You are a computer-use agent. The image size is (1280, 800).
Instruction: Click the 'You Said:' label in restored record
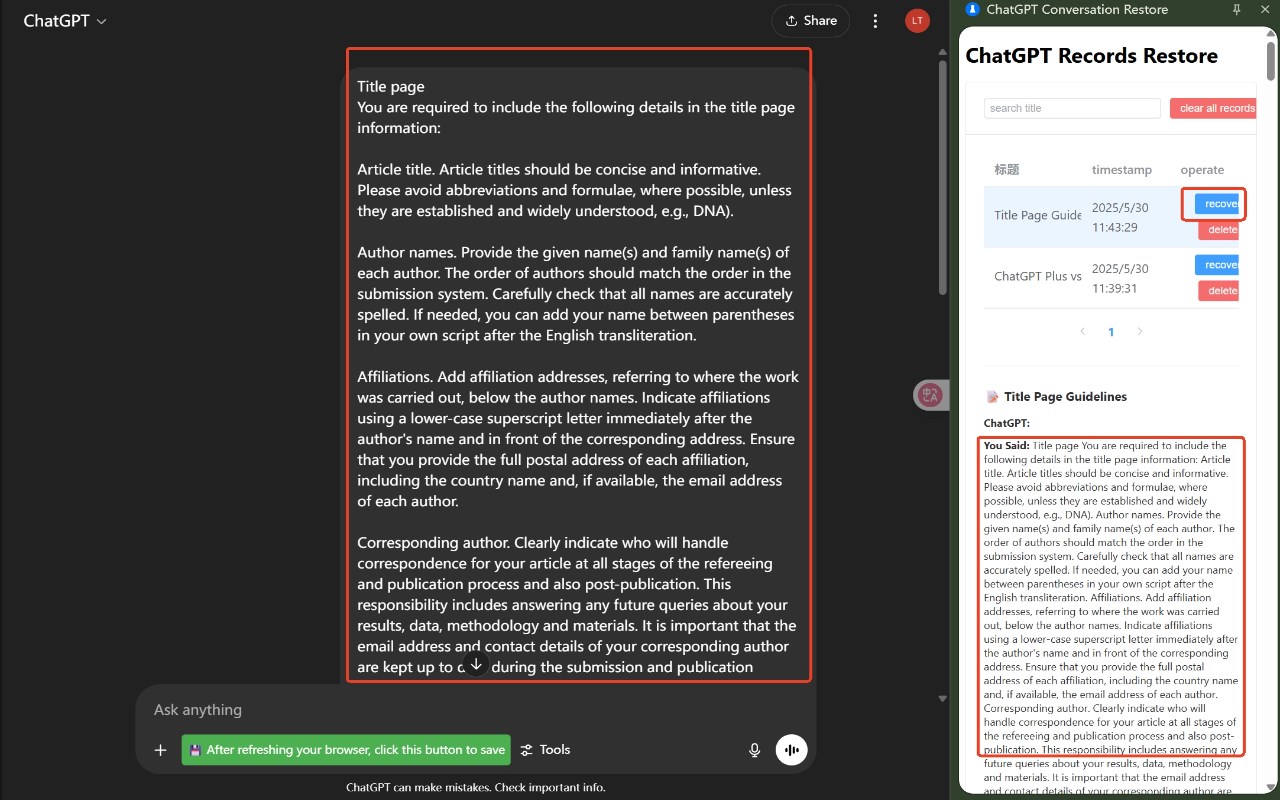[x=1007, y=446]
